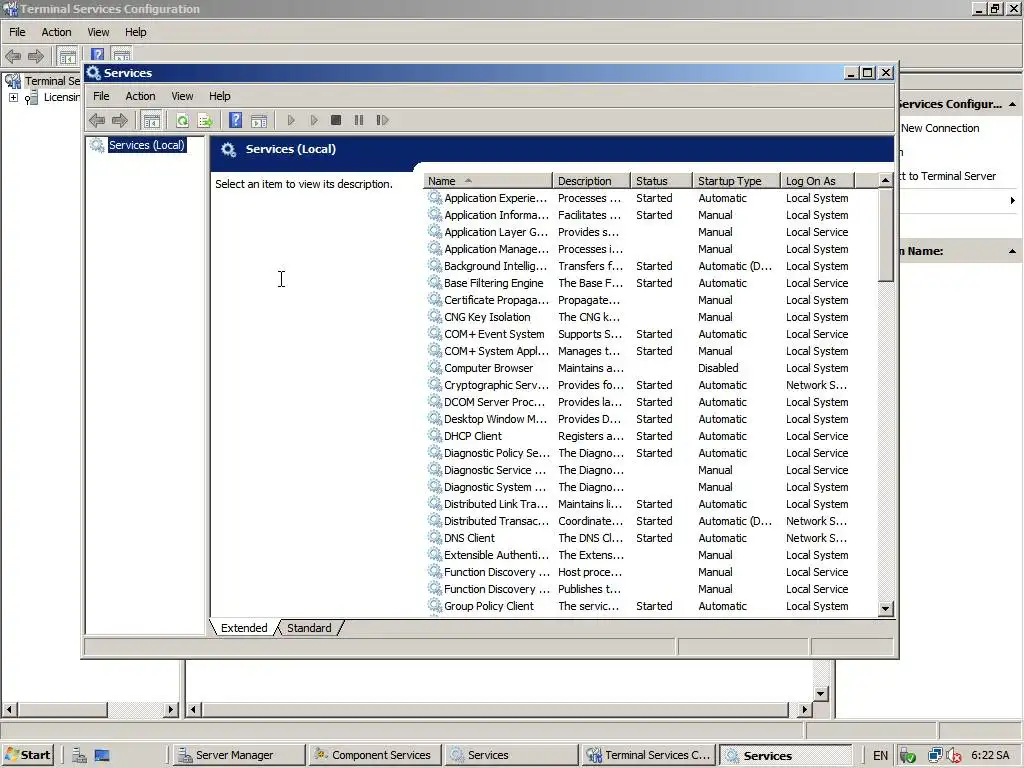Select Application Layer Gateway service row
This screenshot has width=1024, height=768.
pyautogui.click(x=651, y=232)
